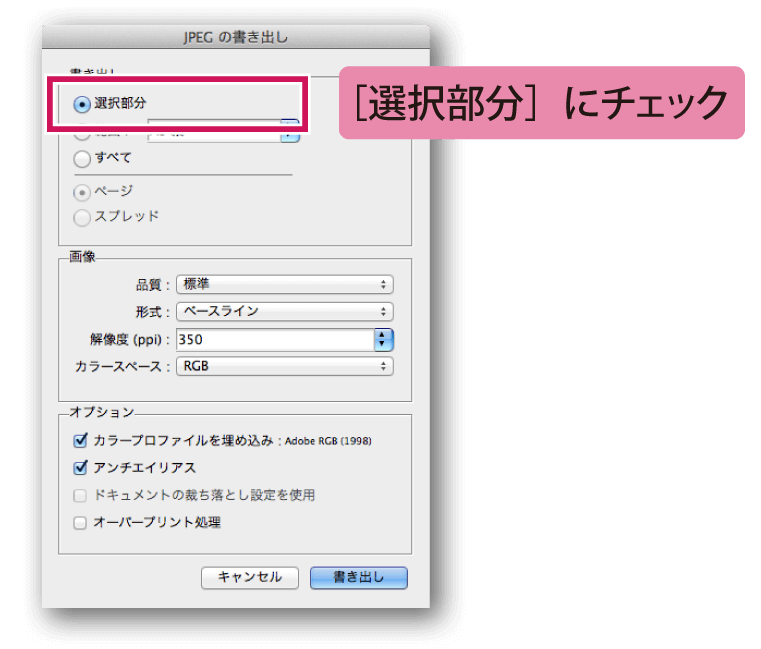Toggle the カラープロファイルを埋め込み checkbox

(81, 440)
